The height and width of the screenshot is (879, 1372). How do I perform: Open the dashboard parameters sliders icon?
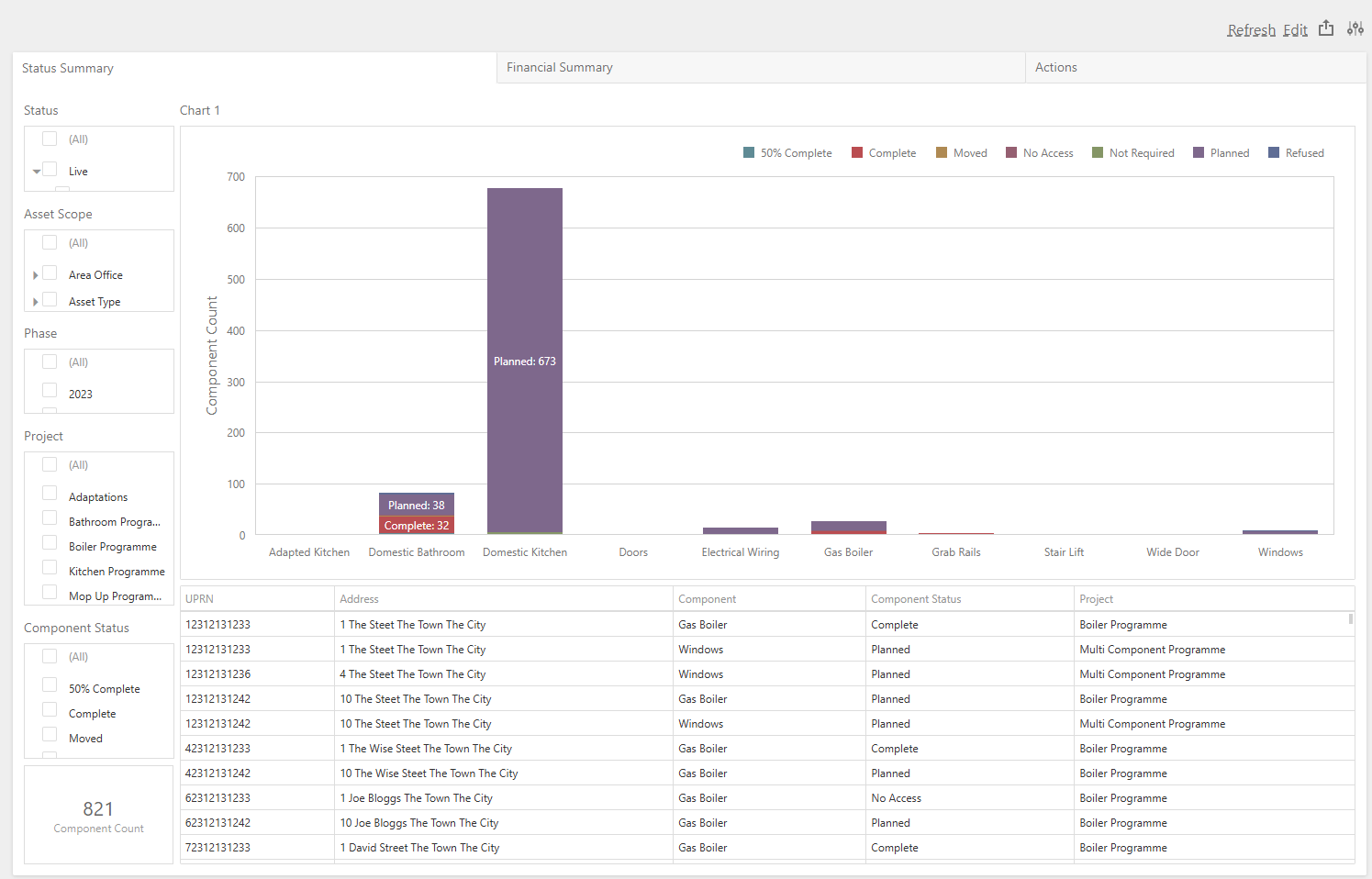pos(1355,28)
